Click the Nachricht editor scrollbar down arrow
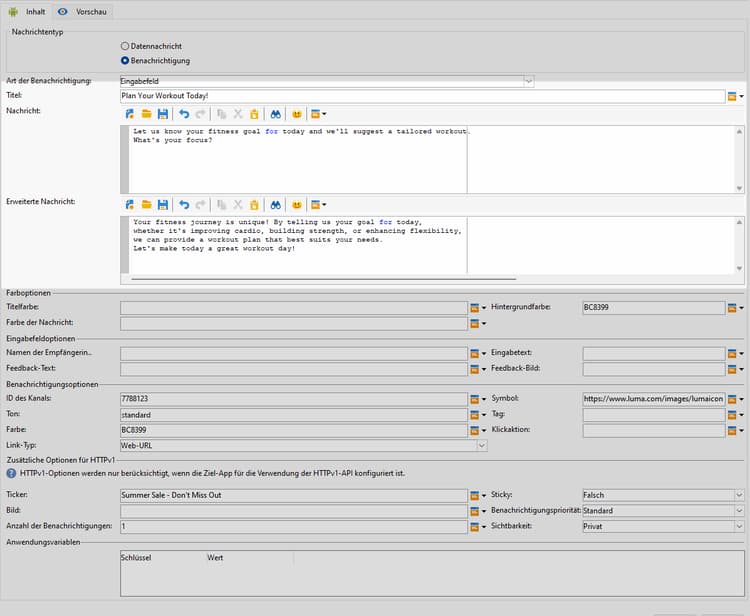The height and width of the screenshot is (616, 750). (740, 188)
